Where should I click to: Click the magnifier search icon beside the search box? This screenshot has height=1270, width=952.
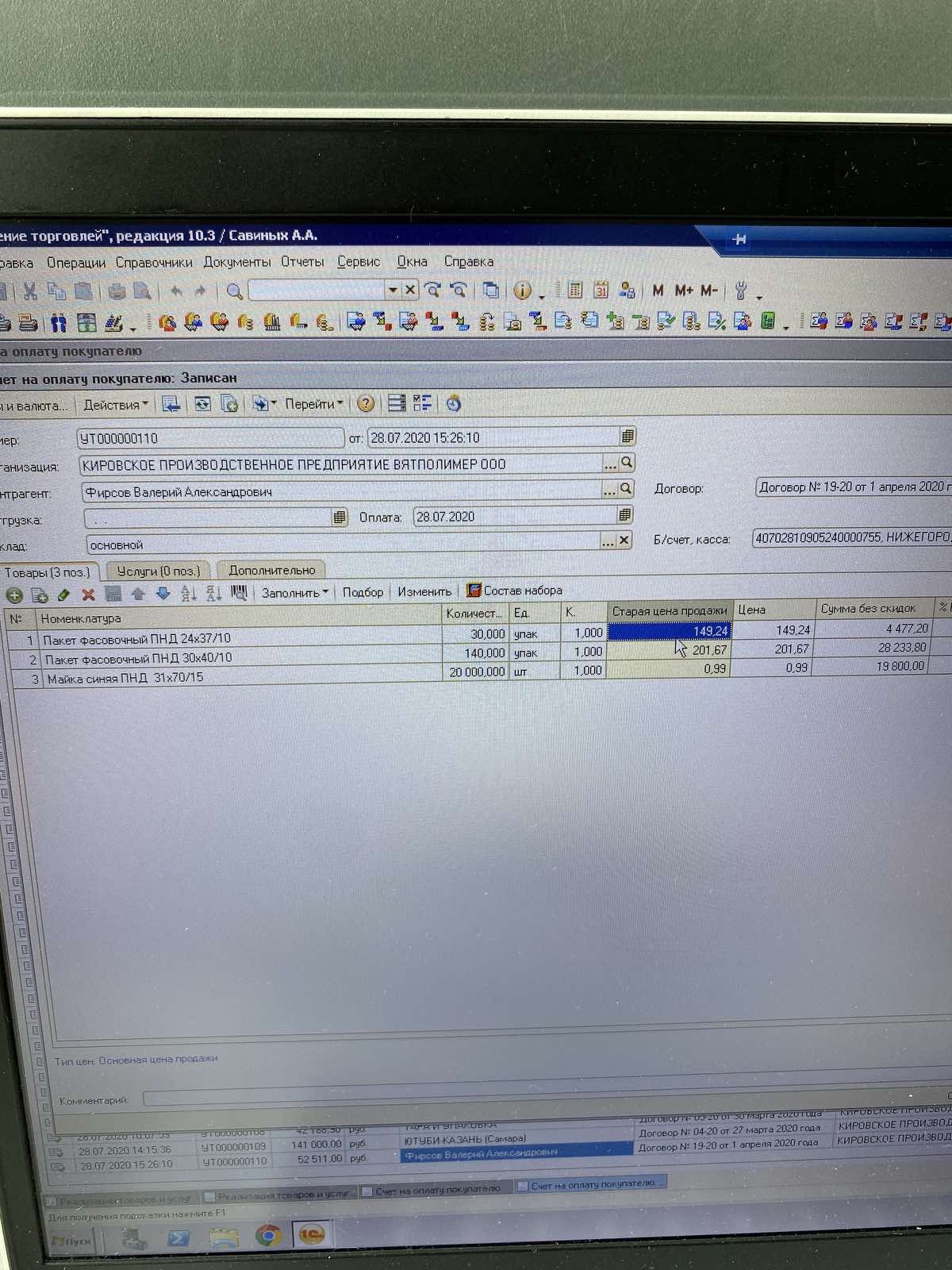[x=234, y=291]
